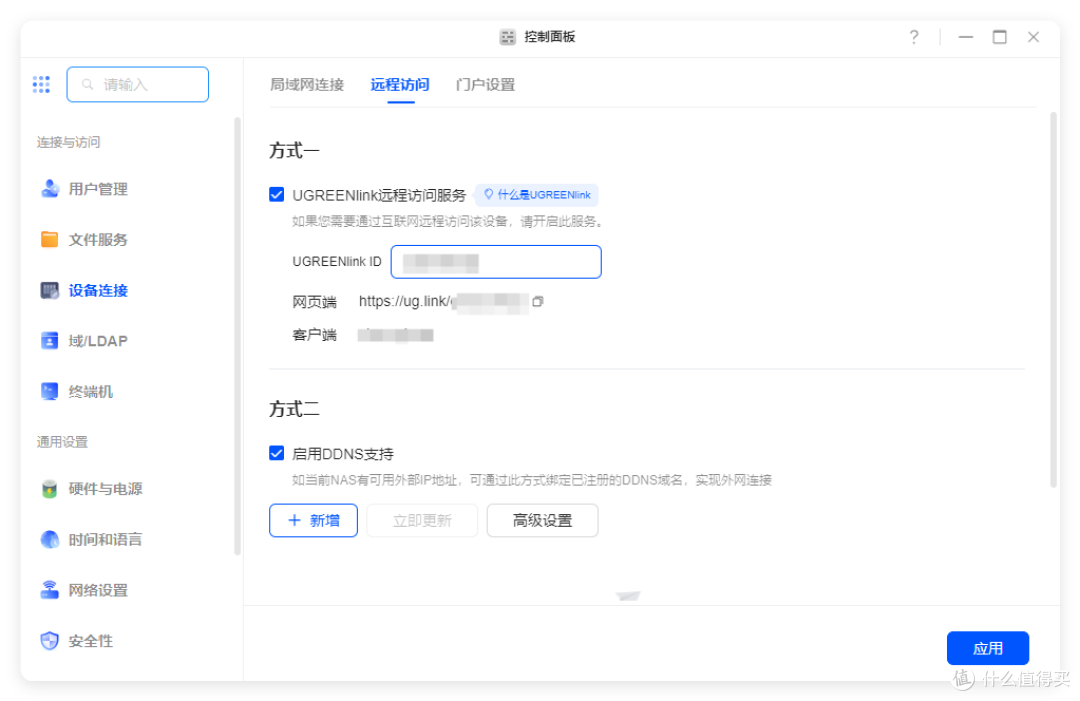Click the 硬件与电源 battery icon
This screenshot has width=1080, height=701.
tap(50, 489)
